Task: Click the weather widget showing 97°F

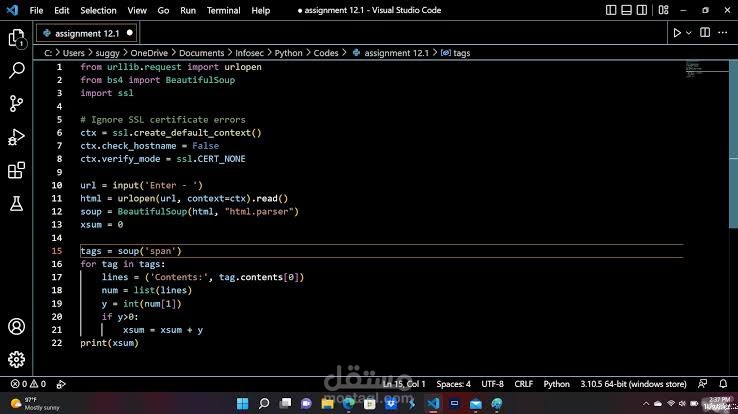Action: coord(35,403)
